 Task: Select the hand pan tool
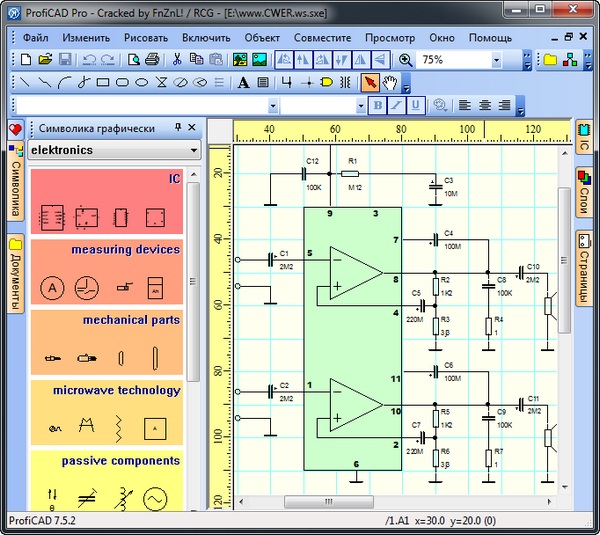coord(390,83)
